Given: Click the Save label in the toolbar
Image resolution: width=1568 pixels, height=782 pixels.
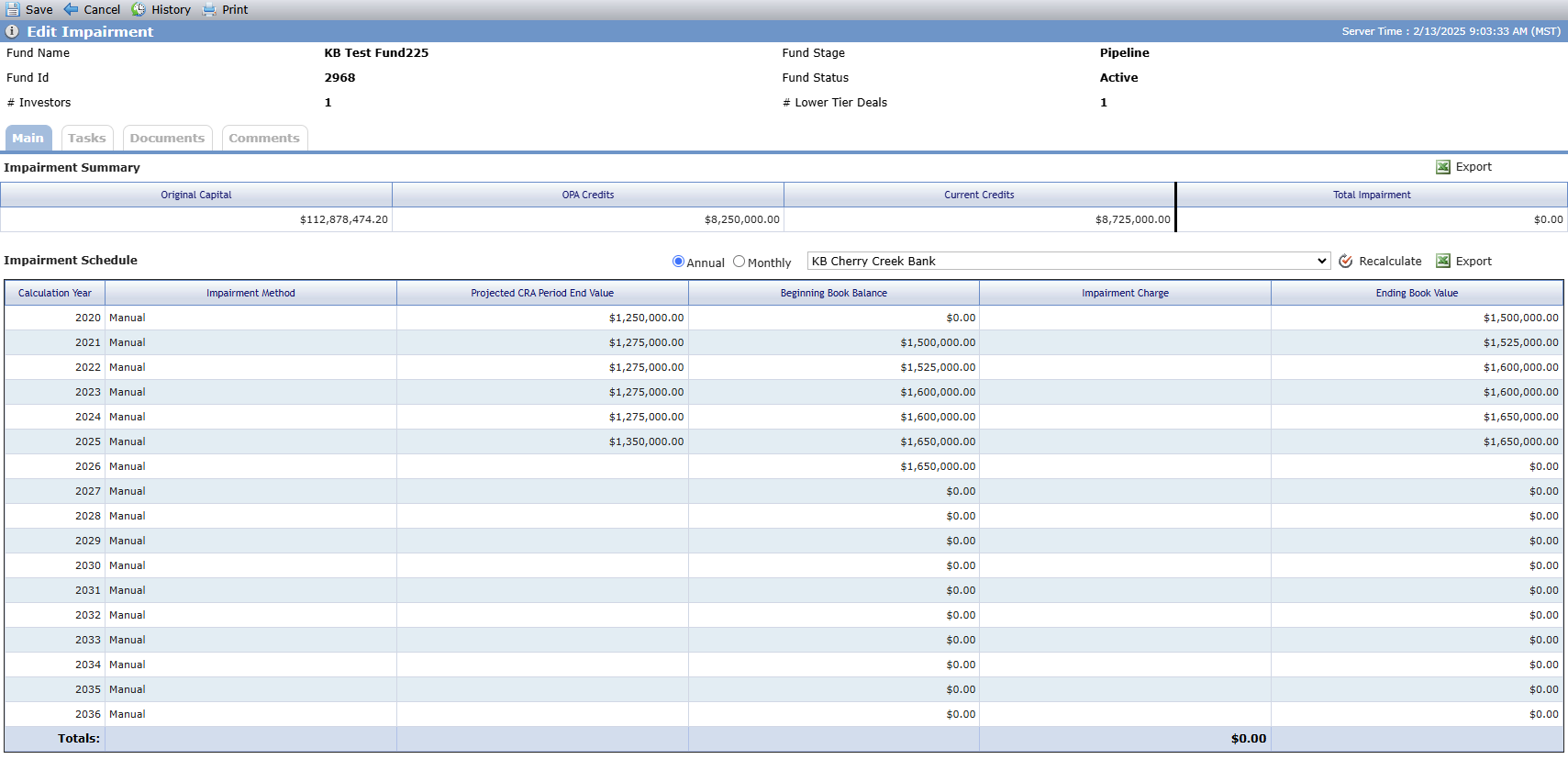Looking at the screenshot, I should coord(39,9).
